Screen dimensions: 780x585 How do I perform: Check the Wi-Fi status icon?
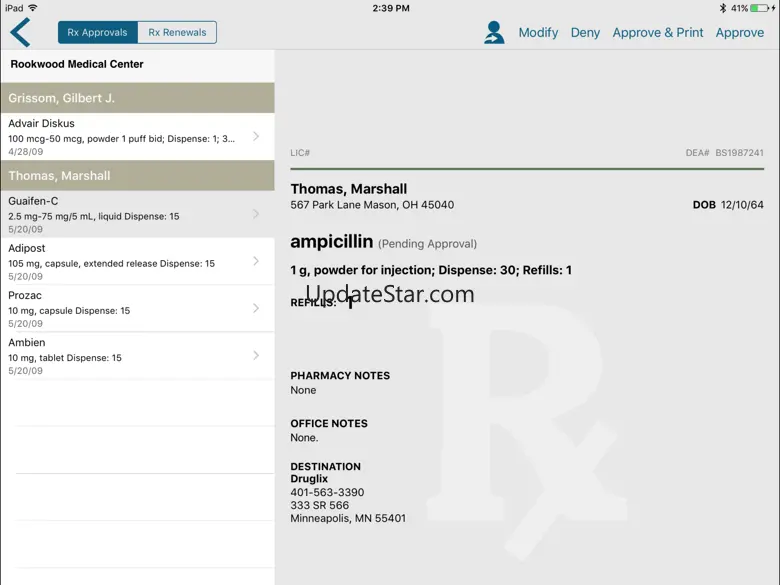point(33,8)
